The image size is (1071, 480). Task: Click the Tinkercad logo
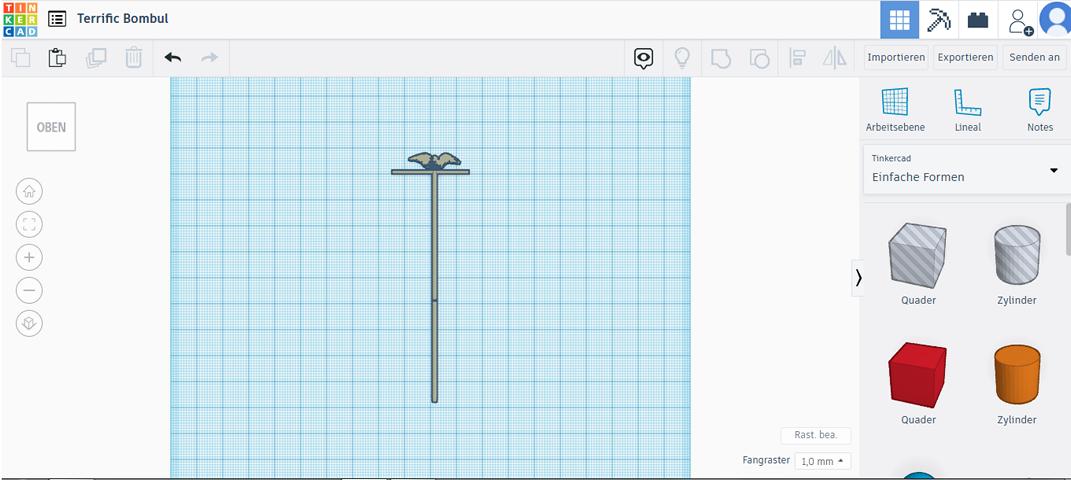coord(19,19)
